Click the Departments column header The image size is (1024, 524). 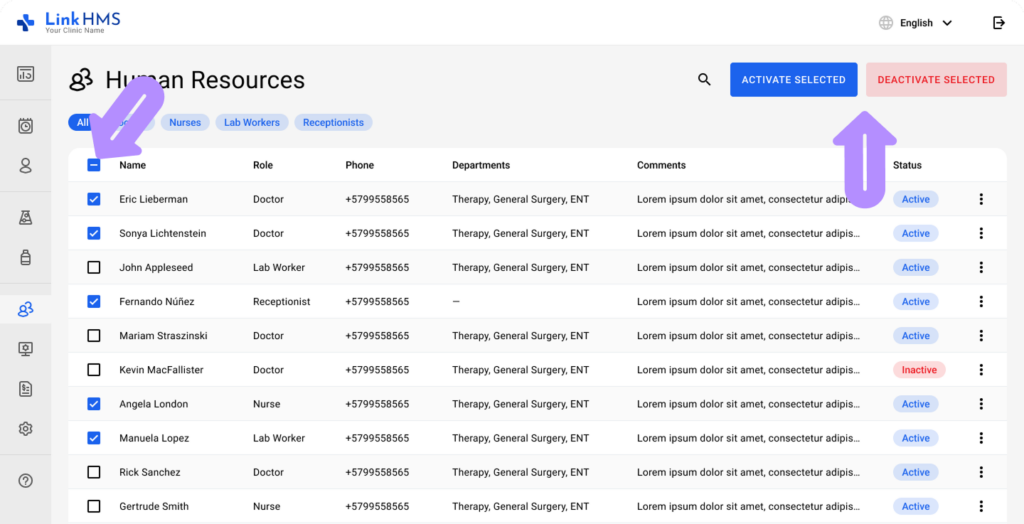click(x=481, y=165)
